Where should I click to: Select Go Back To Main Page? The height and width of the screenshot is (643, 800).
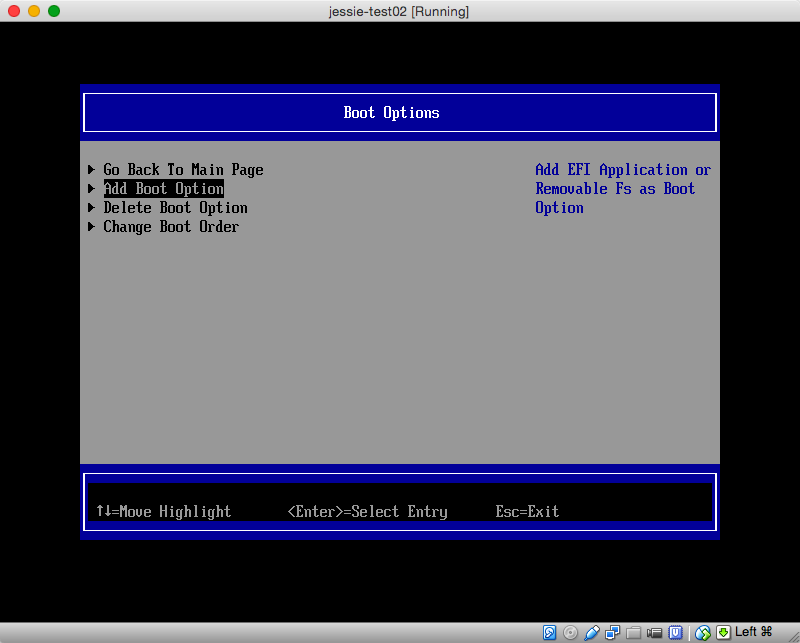pos(183,169)
